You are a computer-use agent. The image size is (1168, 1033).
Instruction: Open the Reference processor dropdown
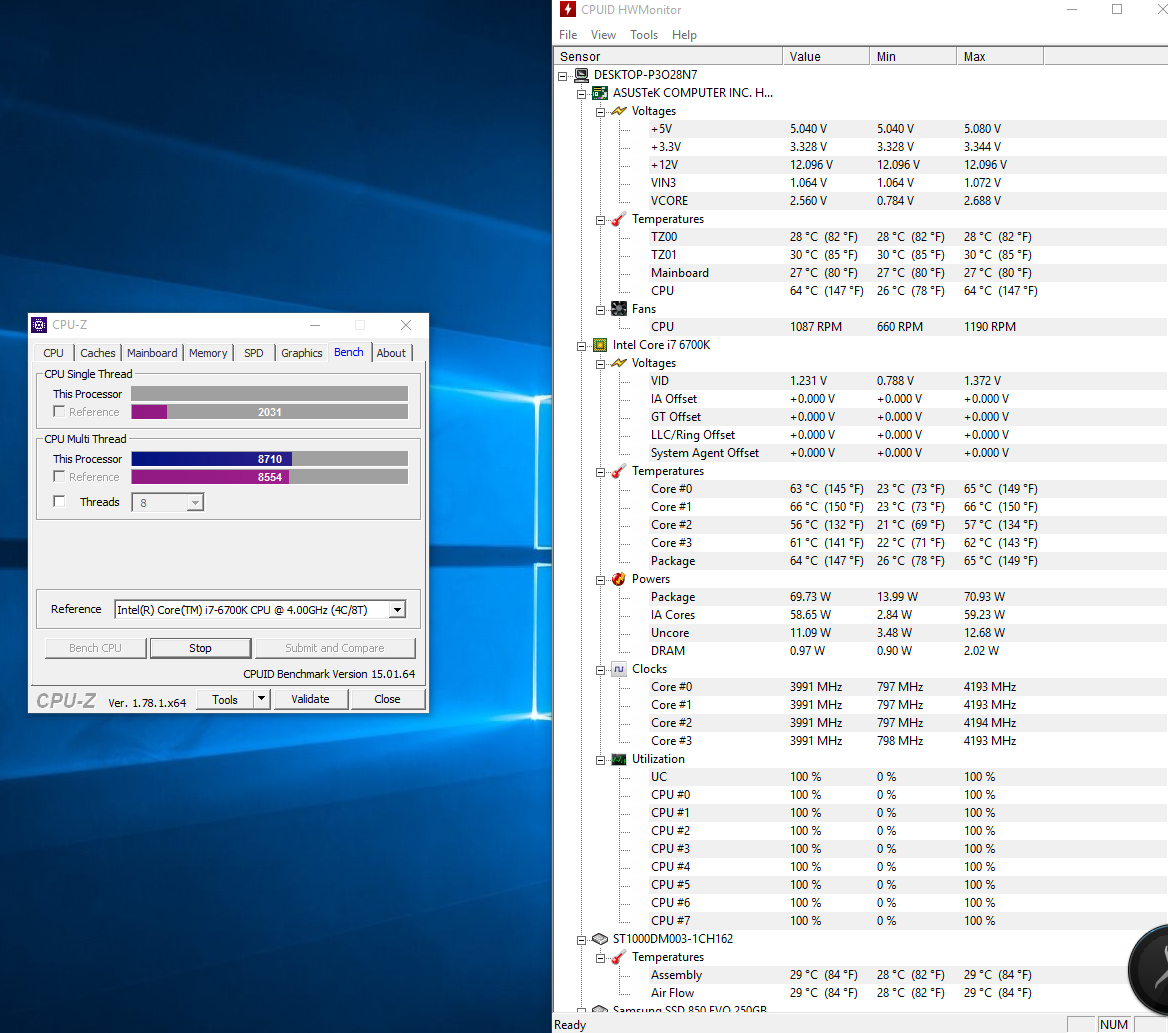[x=398, y=610]
